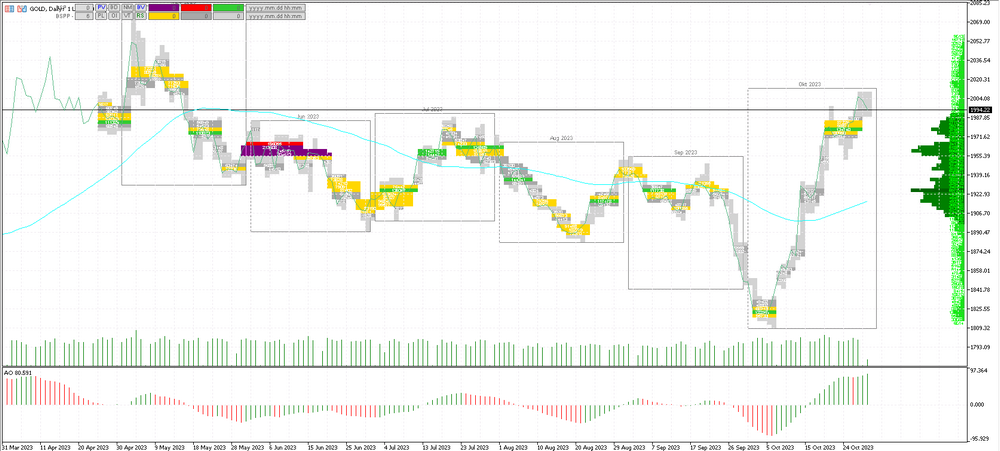Click the -95.929 oscillator scale label

(x=980, y=438)
